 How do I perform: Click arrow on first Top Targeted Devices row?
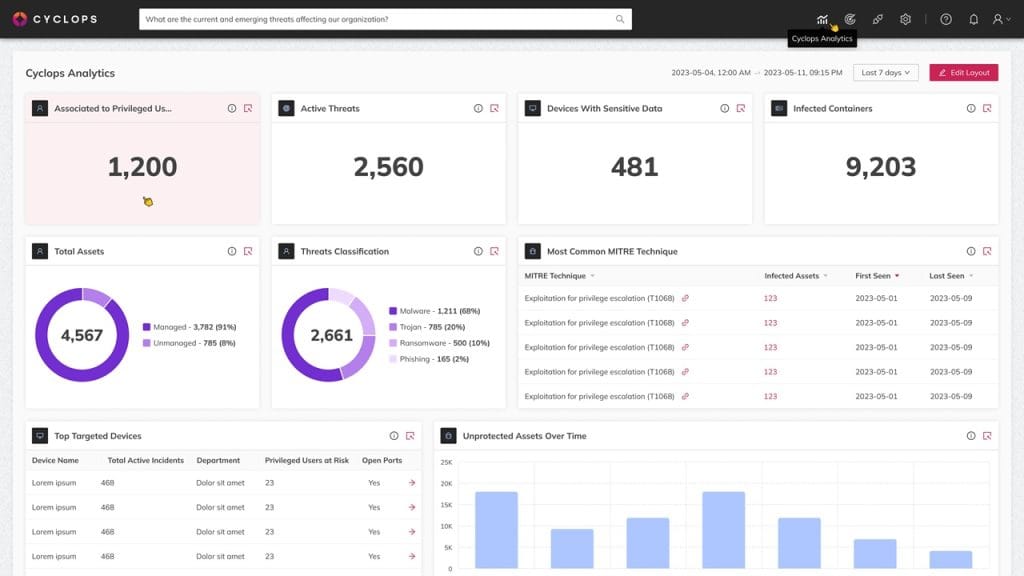411,483
